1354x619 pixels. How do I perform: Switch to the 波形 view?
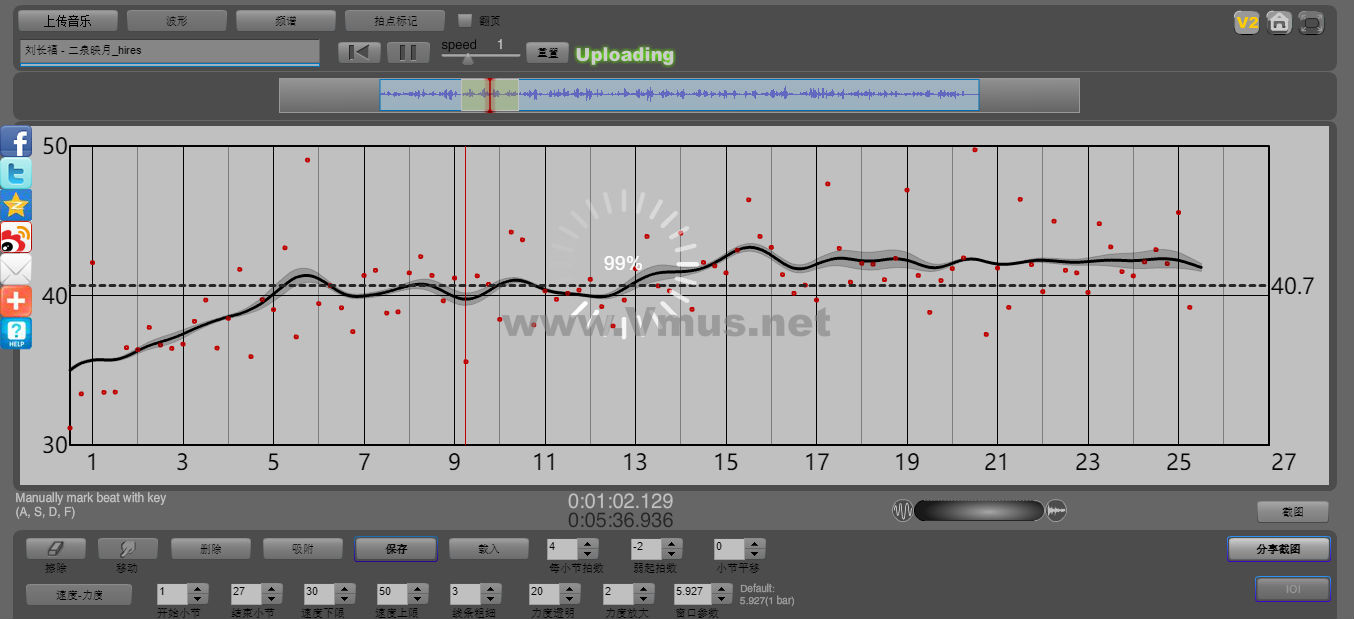177,20
